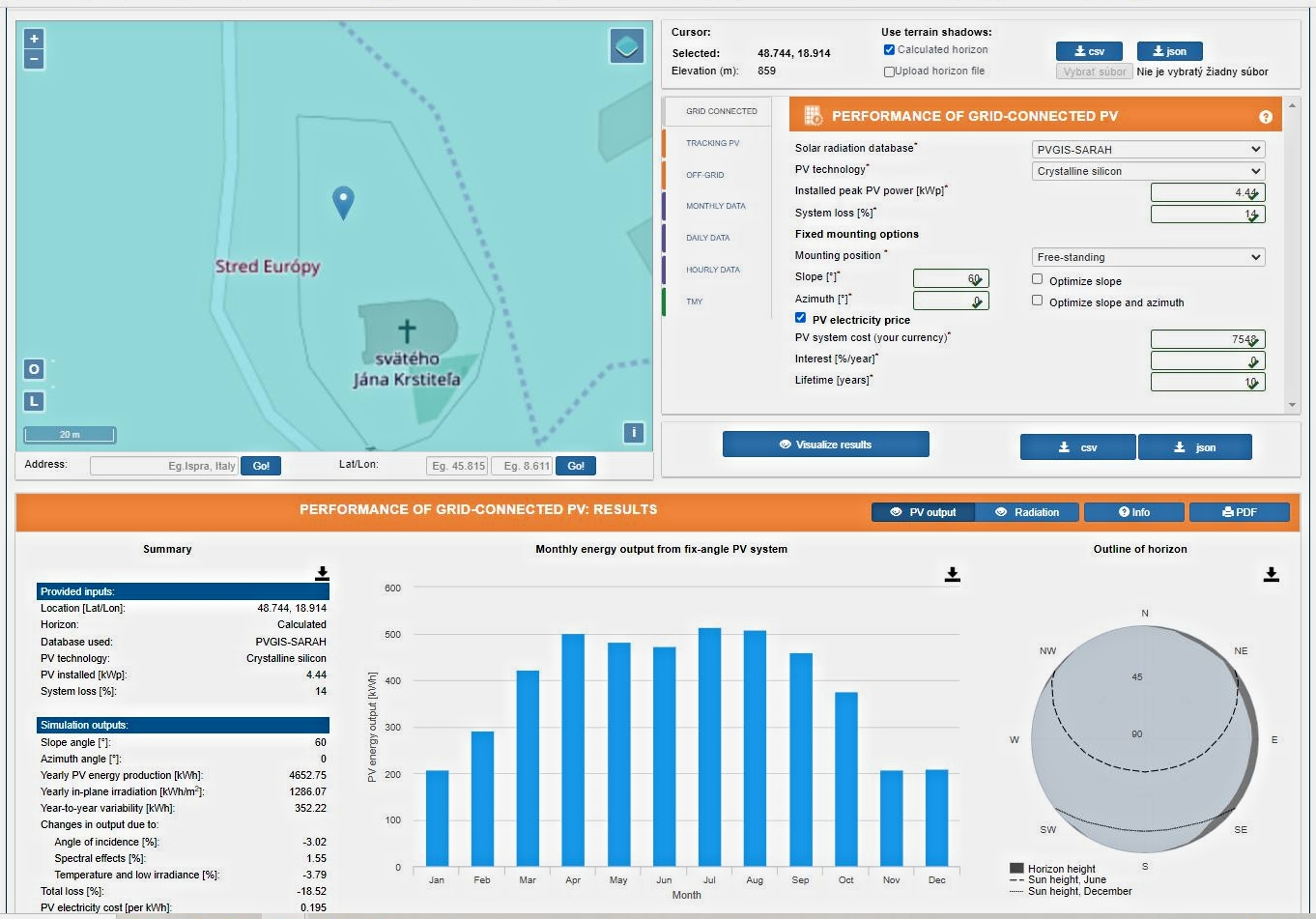The height and width of the screenshot is (919, 1316).
Task: Open the map layers switcher
Action: pyautogui.click(x=627, y=45)
